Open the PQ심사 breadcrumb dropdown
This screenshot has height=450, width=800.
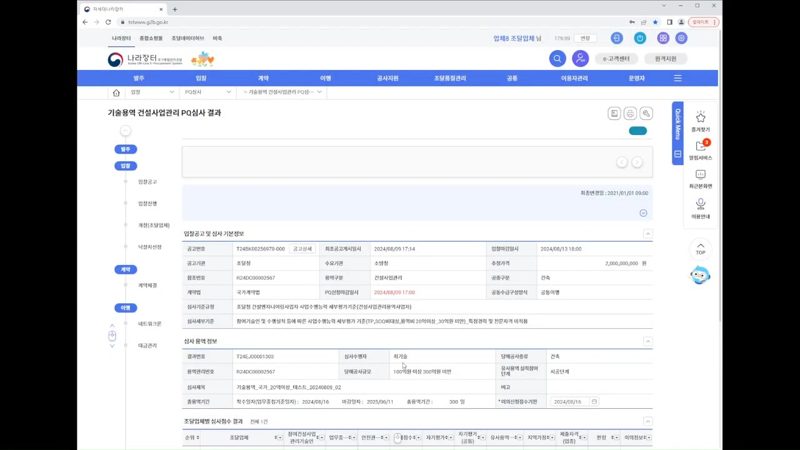coord(207,92)
